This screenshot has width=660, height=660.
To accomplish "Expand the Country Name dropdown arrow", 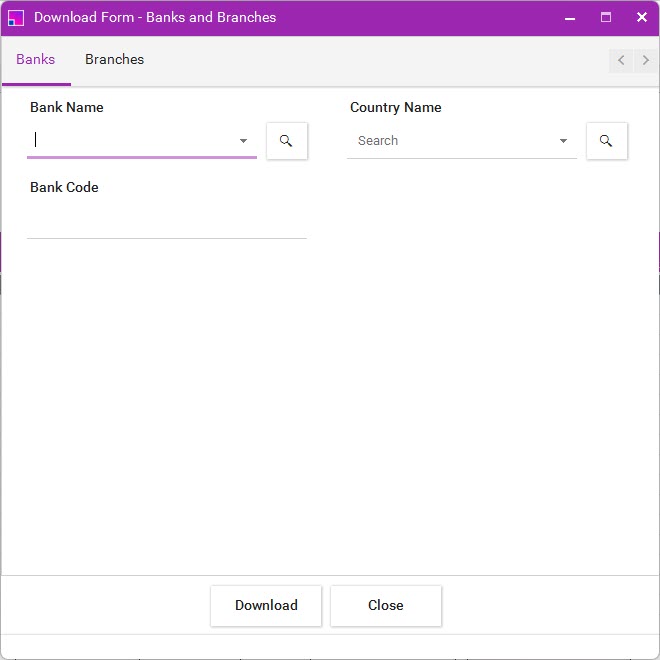I will pos(563,141).
